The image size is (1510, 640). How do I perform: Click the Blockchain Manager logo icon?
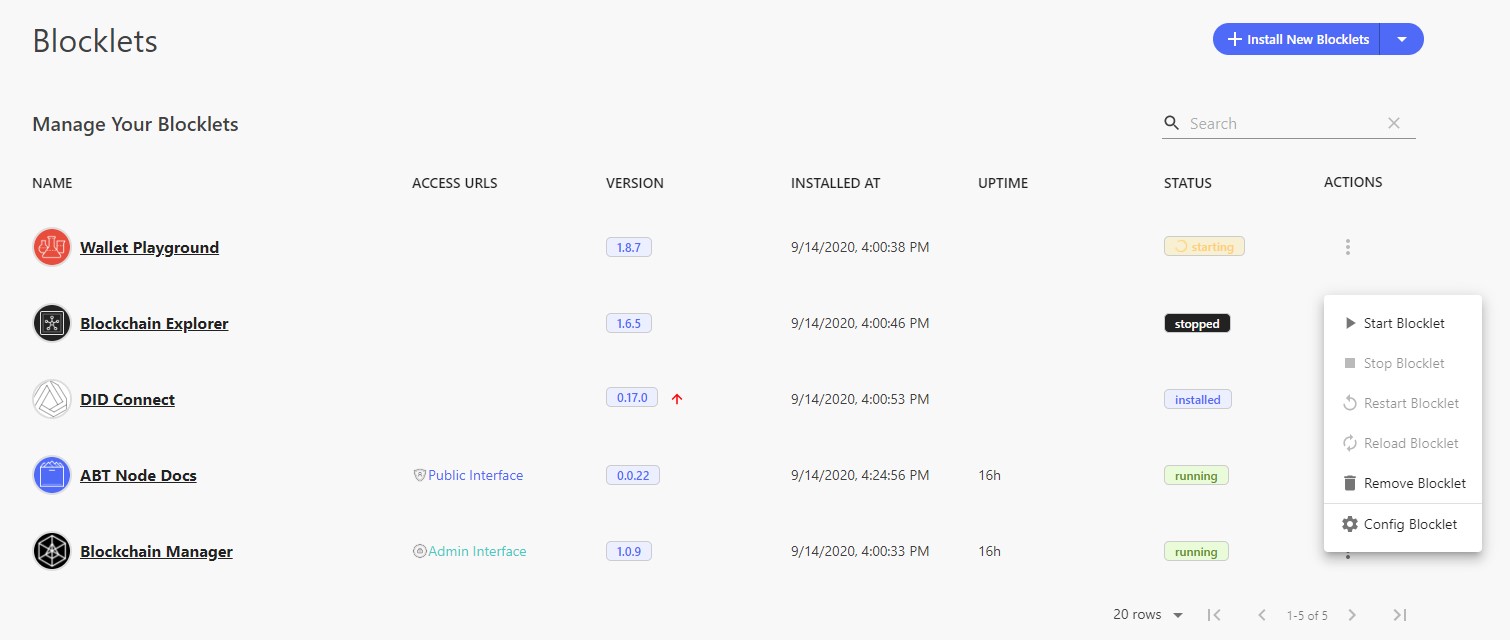52,551
